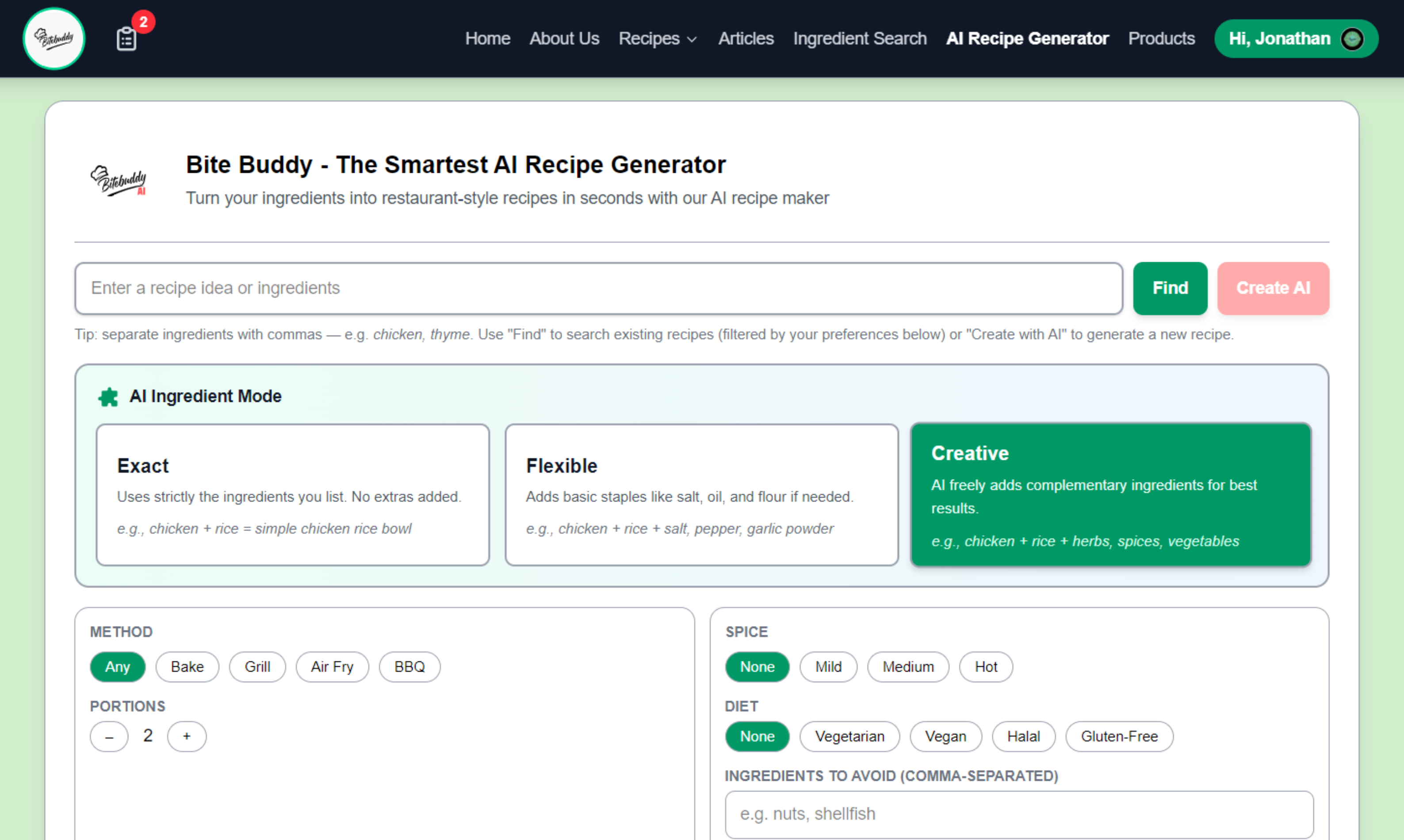Image resolution: width=1404 pixels, height=840 pixels.
Task: Click the Create AI button
Action: [1272, 288]
